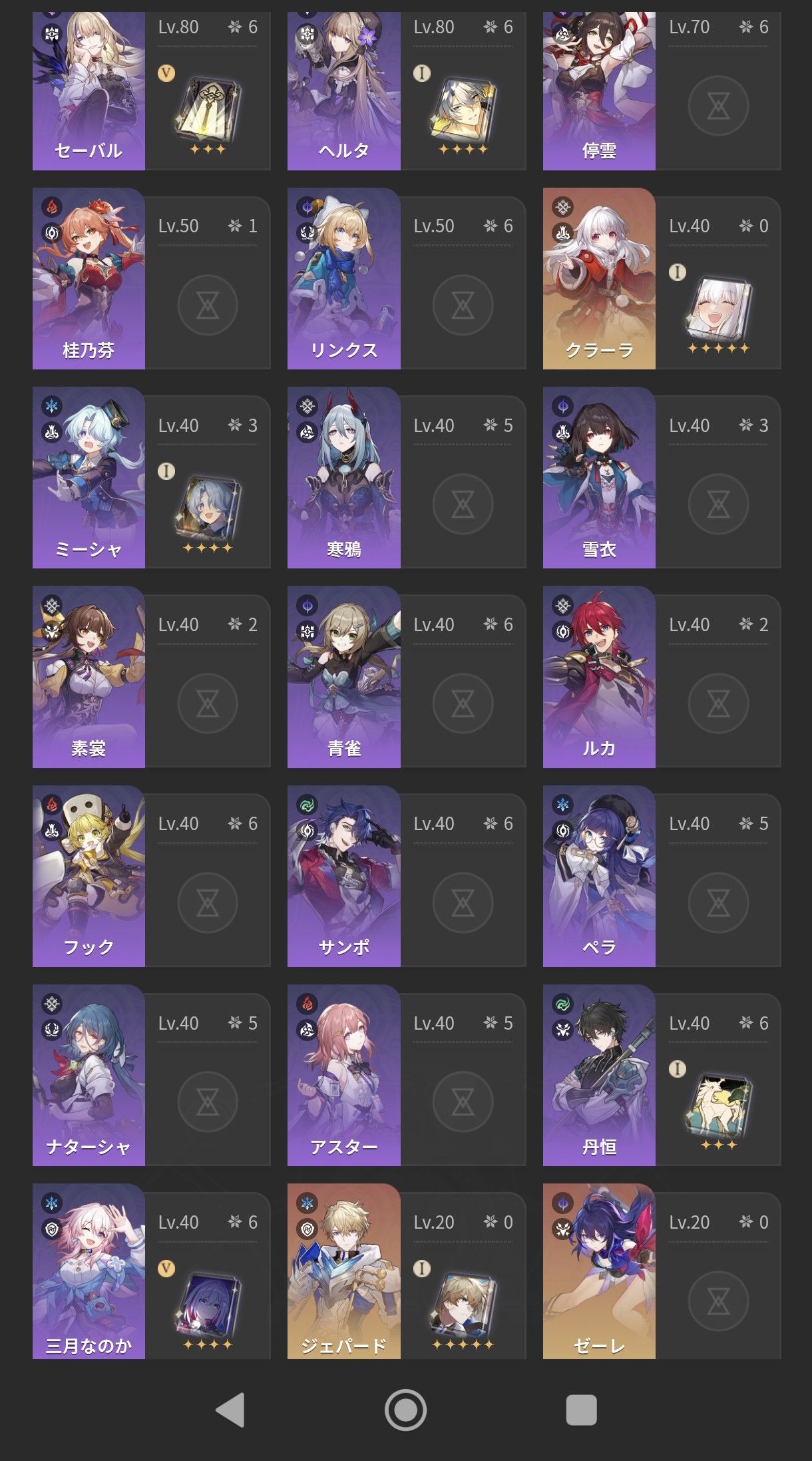
Task: Tap the Android recent apps square button
Action: point(581,1410)
